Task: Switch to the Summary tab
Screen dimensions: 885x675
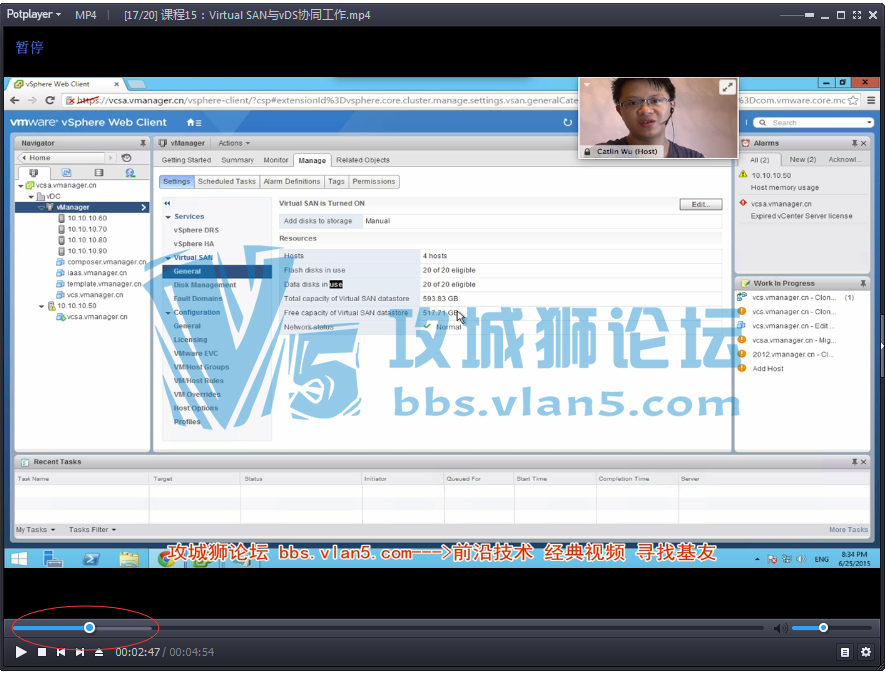Action: coord(238,160)
